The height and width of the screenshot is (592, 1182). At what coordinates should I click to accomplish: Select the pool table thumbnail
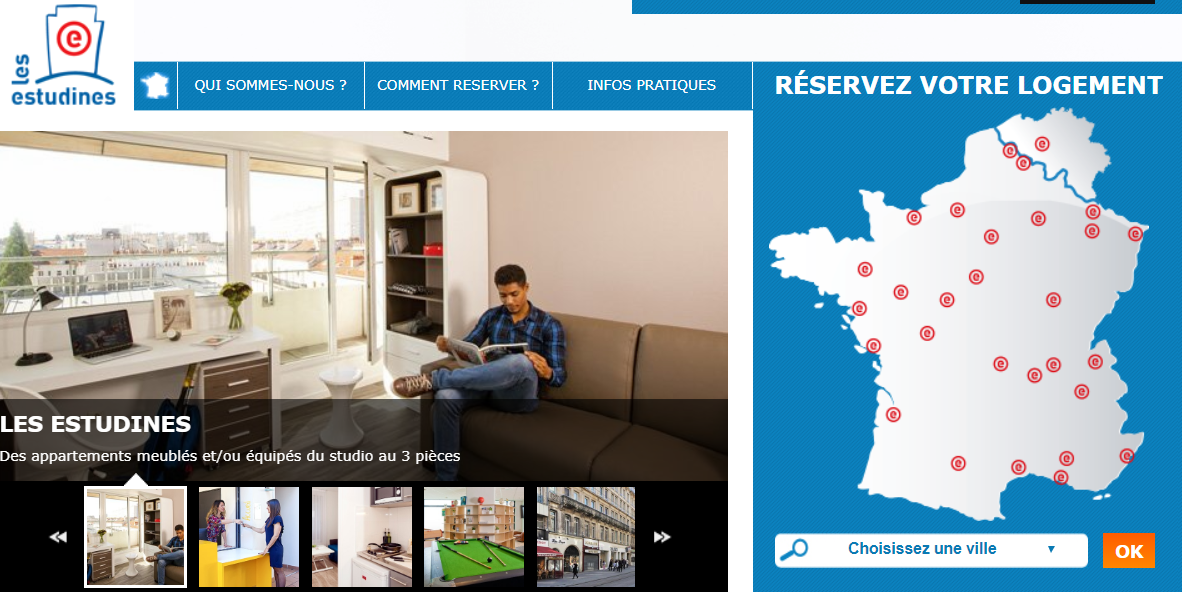473,537
